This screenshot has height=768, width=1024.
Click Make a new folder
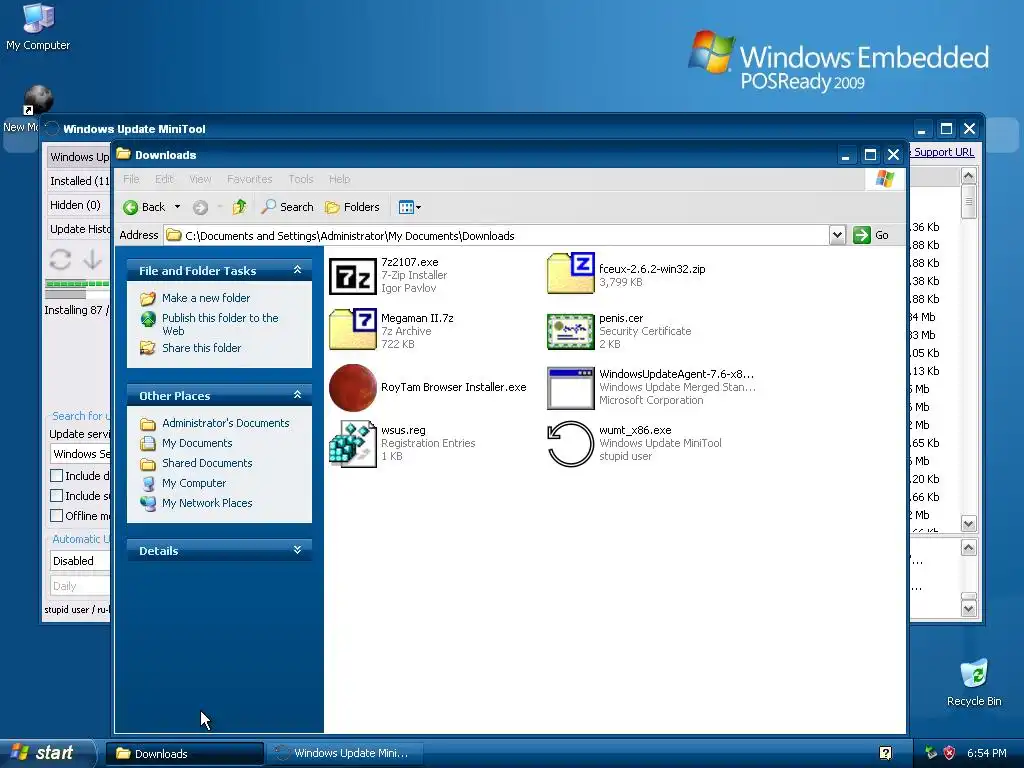(x=206, y=298)
